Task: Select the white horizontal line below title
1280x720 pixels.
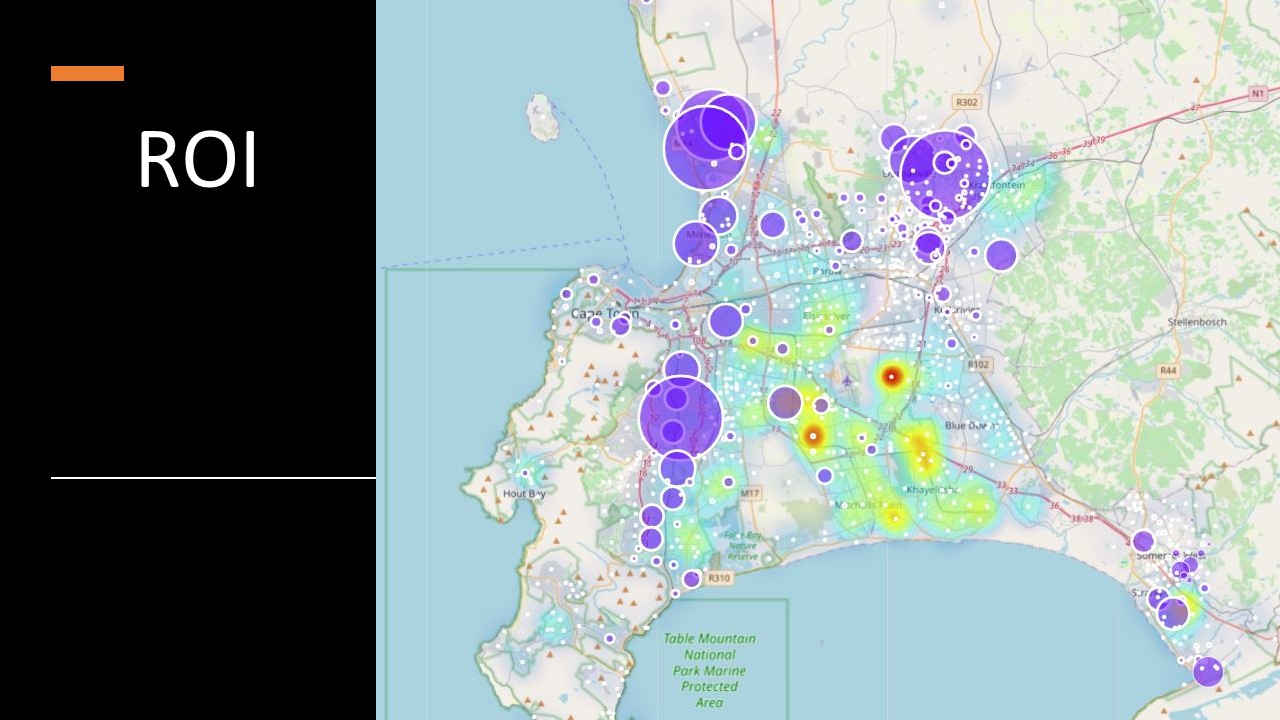Action: pyautogui.click(x=213, y=478)
